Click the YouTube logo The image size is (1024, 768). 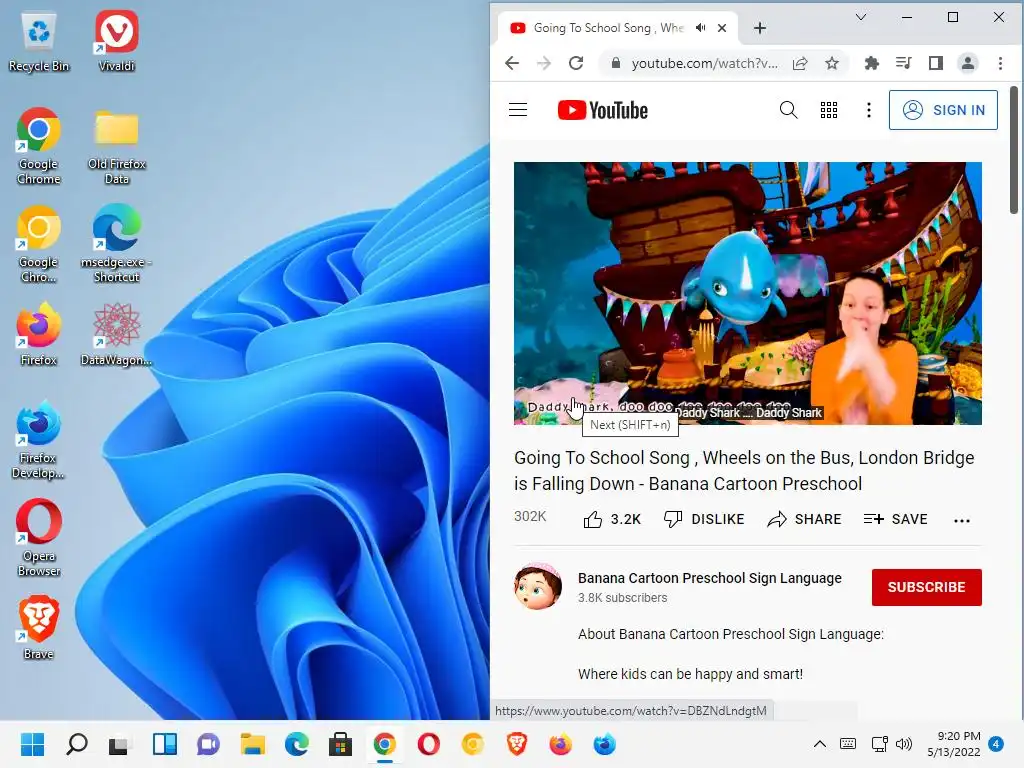(x=603, y=110)
